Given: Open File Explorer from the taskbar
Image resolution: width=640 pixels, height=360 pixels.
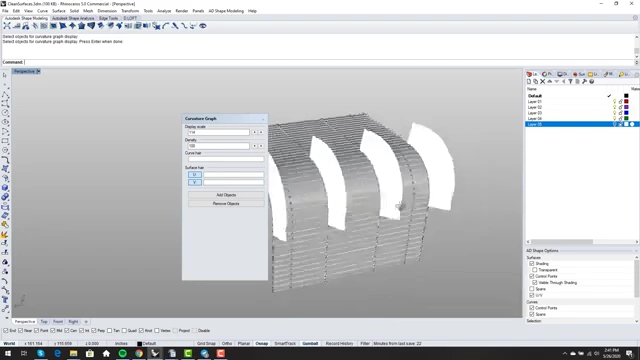Looking at the screenshot, I should click(x=73, y=353).
